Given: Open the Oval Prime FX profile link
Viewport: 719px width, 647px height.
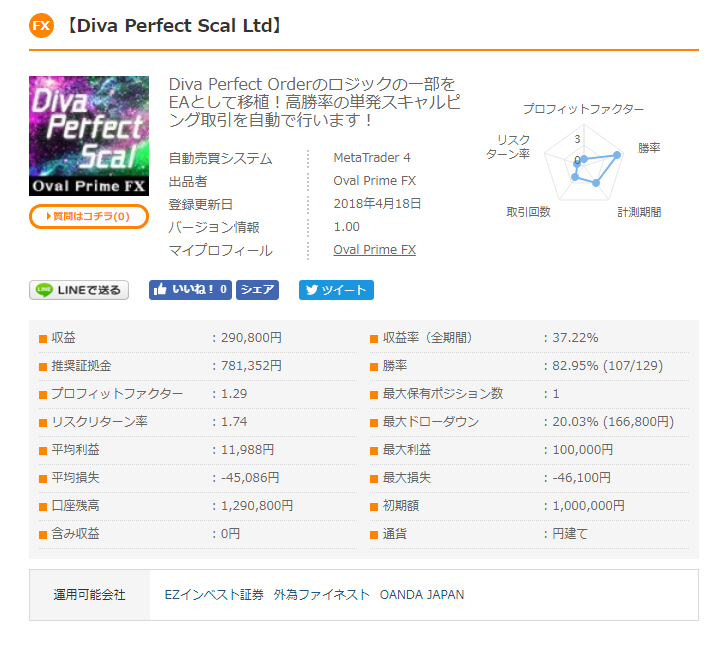Looking at the screenshot, I should click(x=374, y=250).
